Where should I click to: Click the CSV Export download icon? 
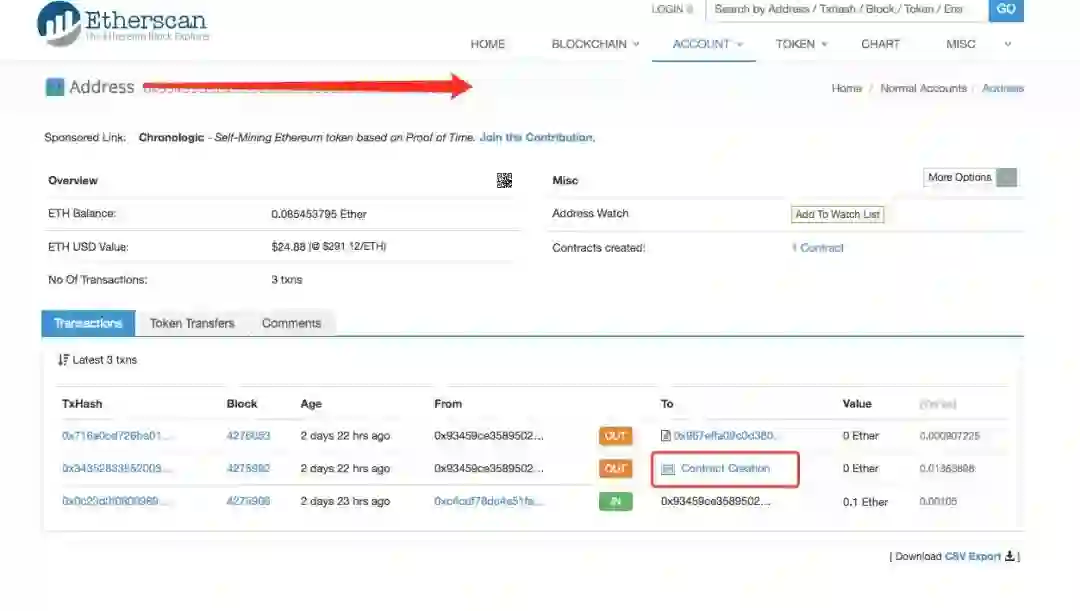pyautogui.click(x=1010, y=556)
